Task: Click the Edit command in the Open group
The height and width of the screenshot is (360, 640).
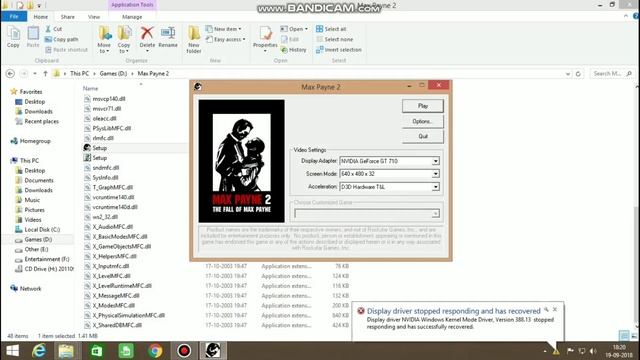Action: click(290, 39)
